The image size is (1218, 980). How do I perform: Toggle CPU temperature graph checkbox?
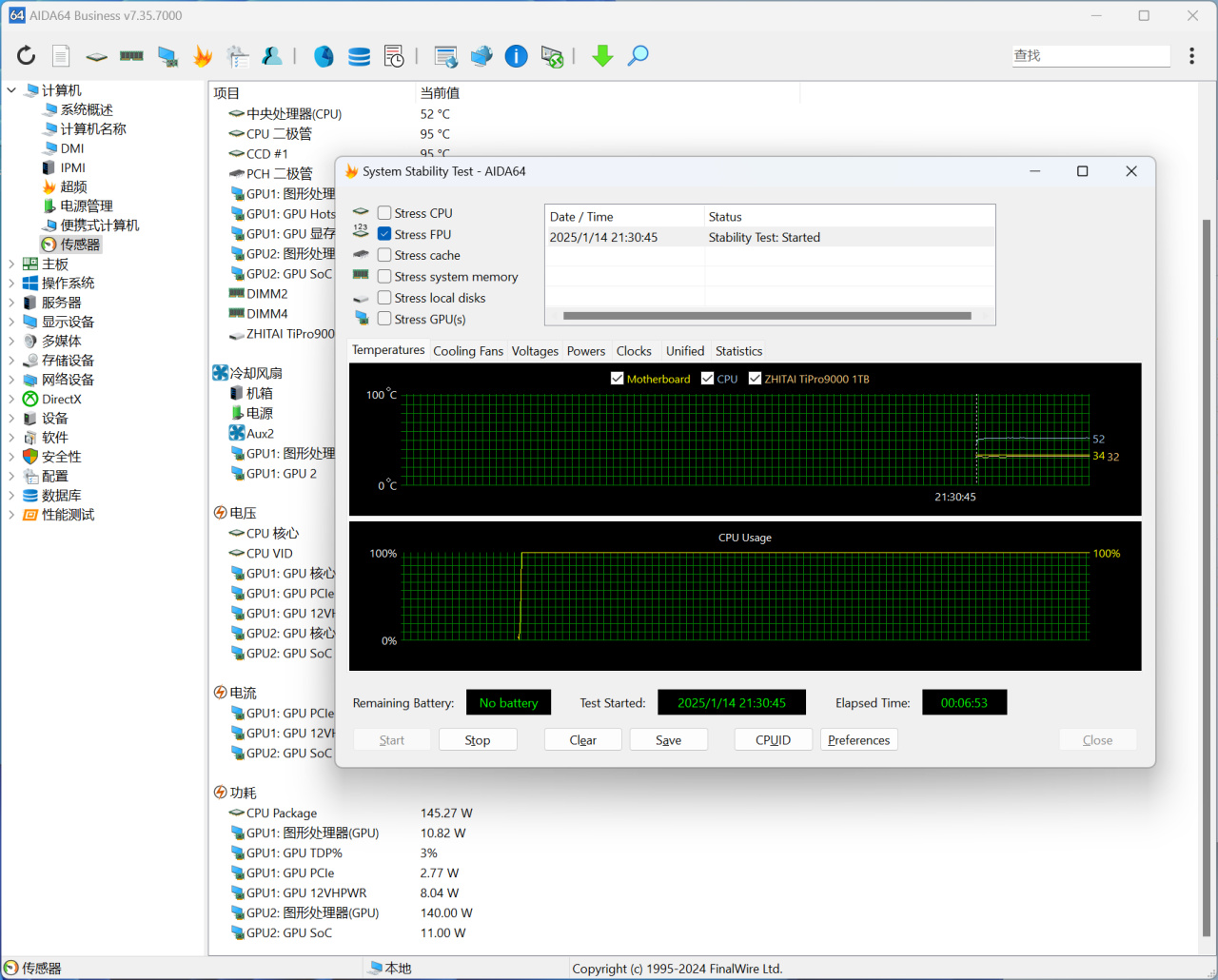point(707,379)
